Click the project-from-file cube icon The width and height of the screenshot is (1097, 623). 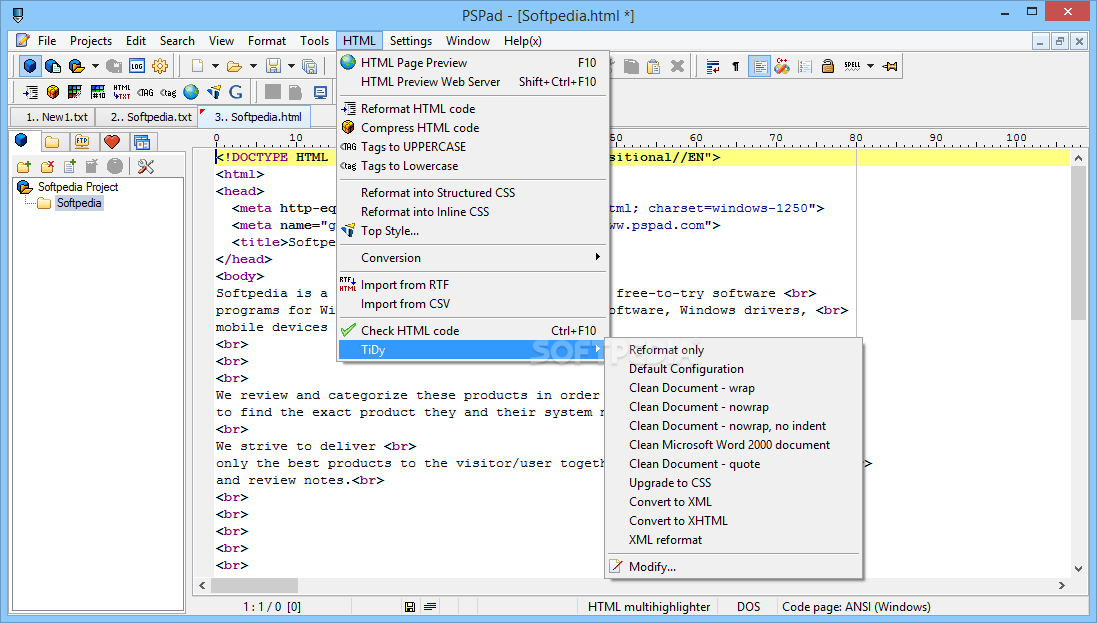pyautogui.click(x=53, y=66)
